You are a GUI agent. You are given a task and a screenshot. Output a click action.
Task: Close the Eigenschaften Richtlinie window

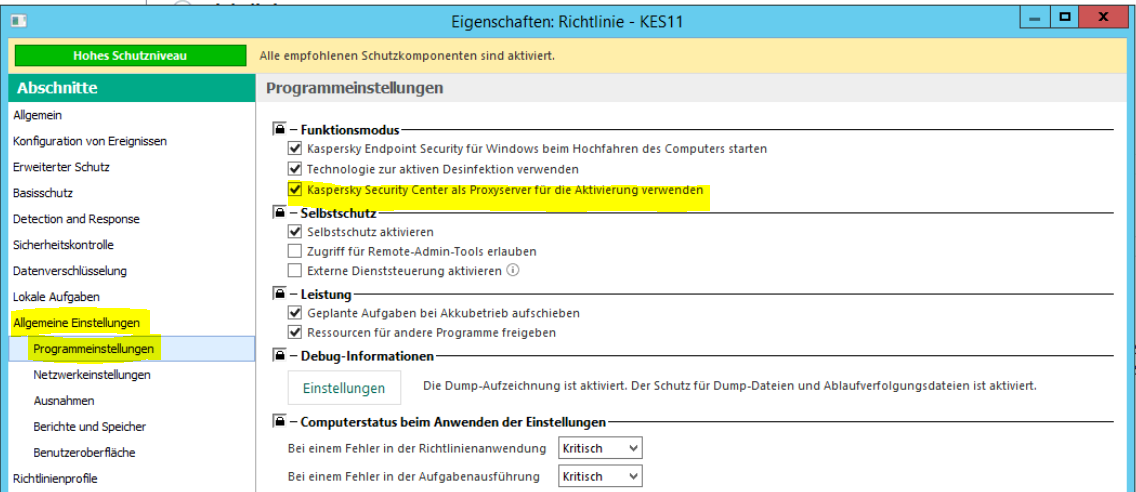[x=1103, y=18]
